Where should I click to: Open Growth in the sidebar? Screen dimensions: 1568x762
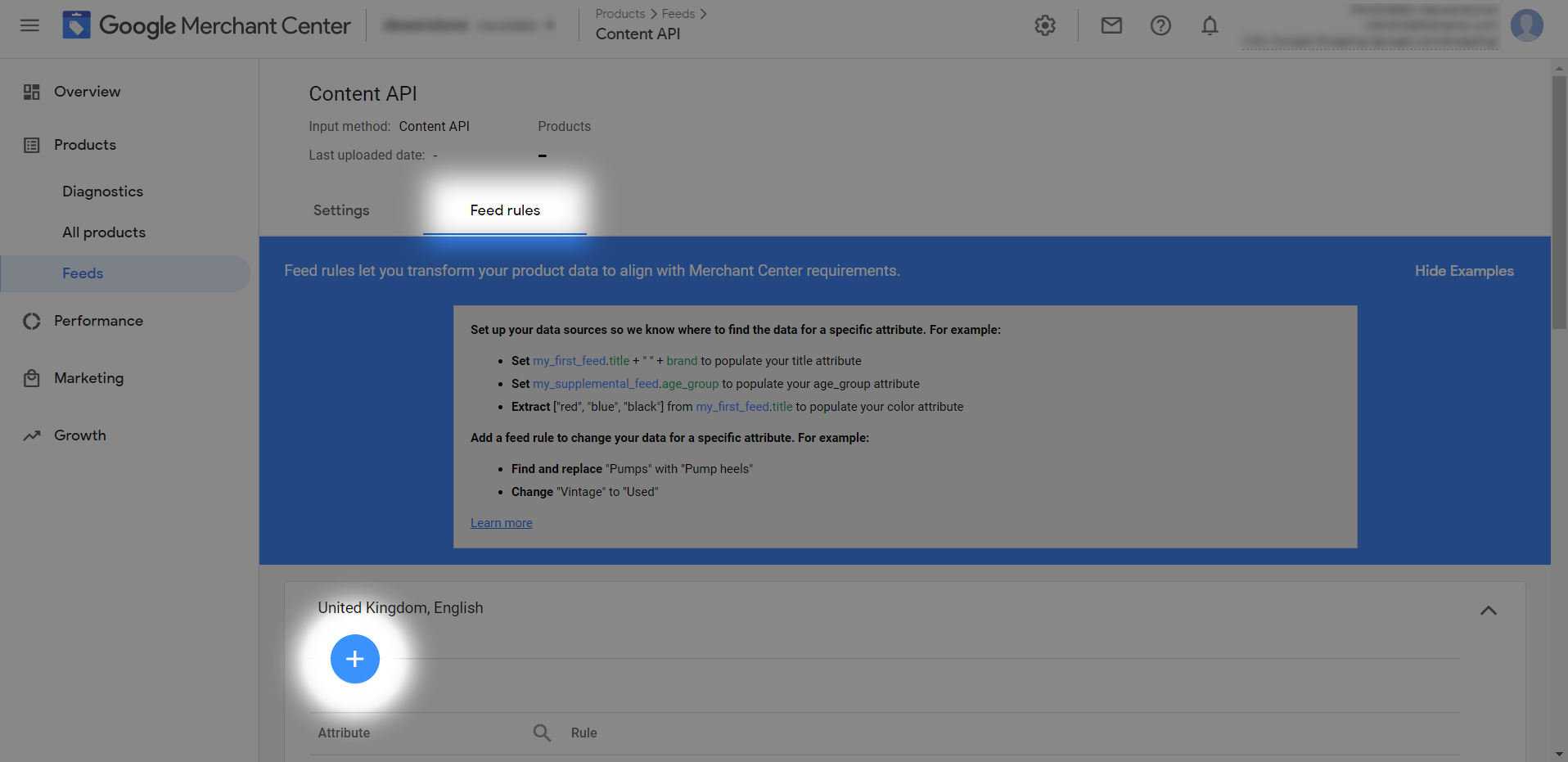pyautogui.click(x=80, y=435)
